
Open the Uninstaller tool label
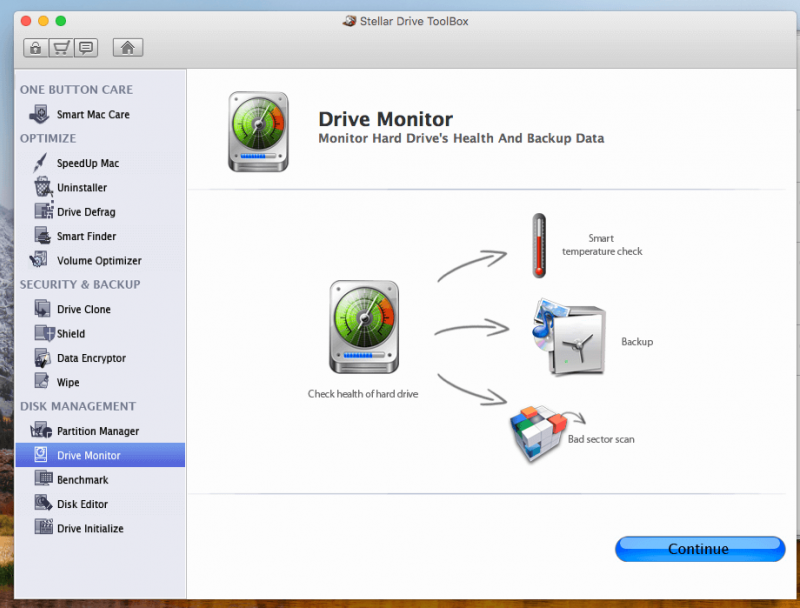pyautogui.click(x=82, y=187)
